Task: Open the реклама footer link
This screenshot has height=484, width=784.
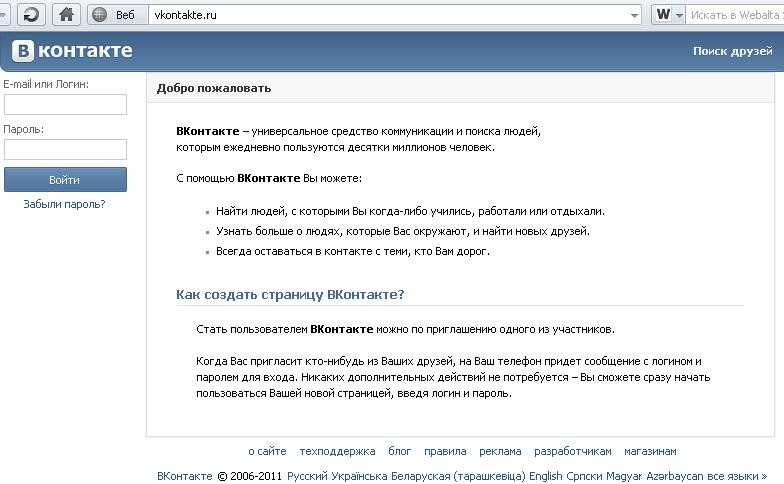Action: pos(500,452)
